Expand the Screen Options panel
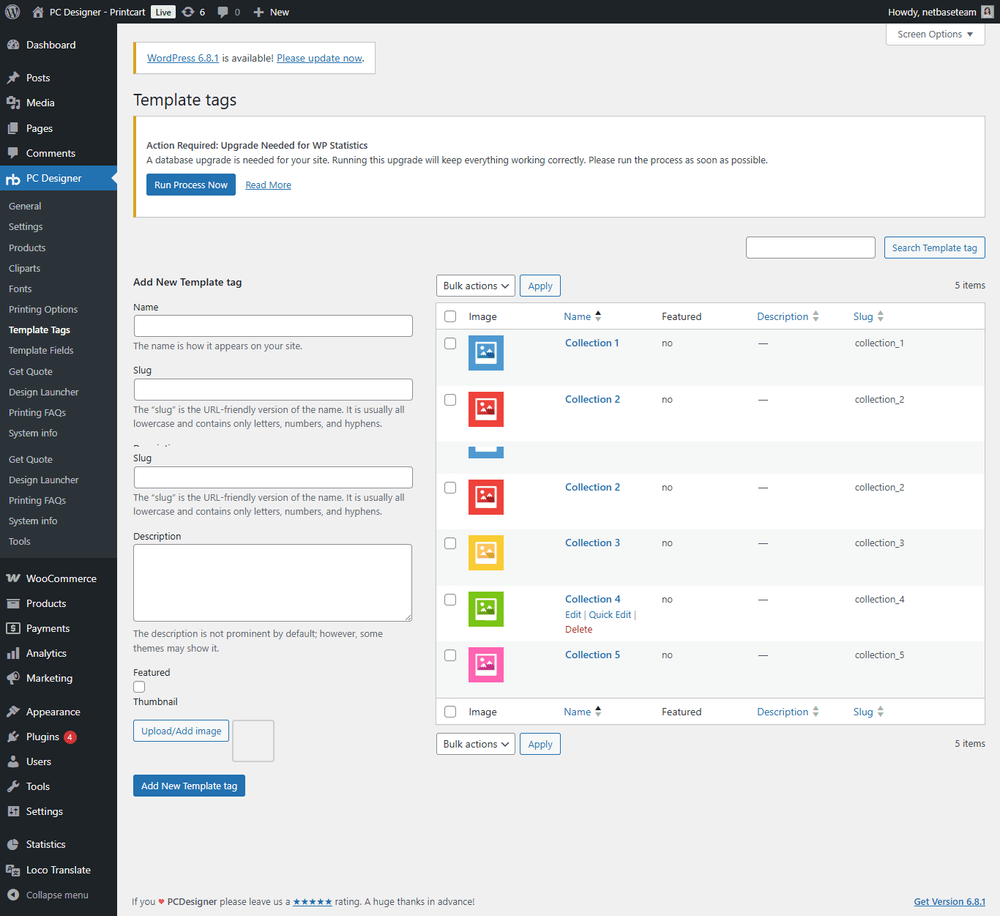Image resolution: width=1000 pixels, height=916 pixels. [935, 34]
